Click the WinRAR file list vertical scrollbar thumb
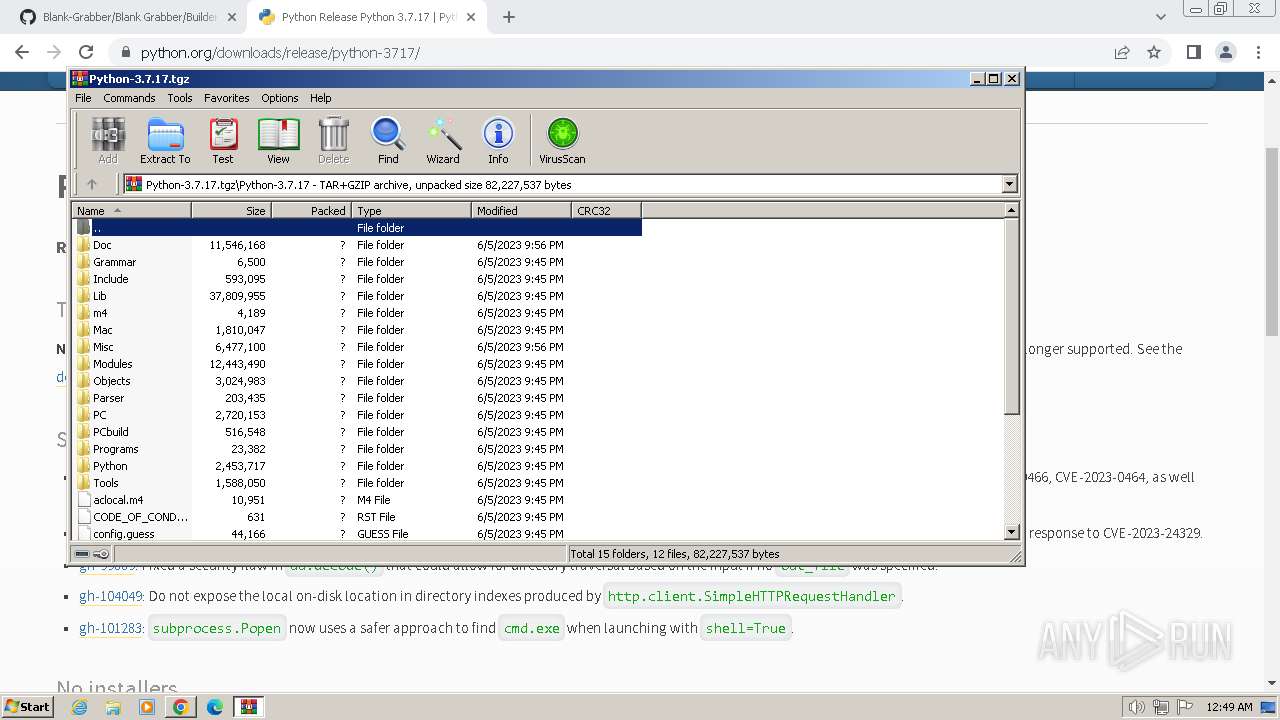This screenshot has height=720, width=1280. pos(1011,316)
